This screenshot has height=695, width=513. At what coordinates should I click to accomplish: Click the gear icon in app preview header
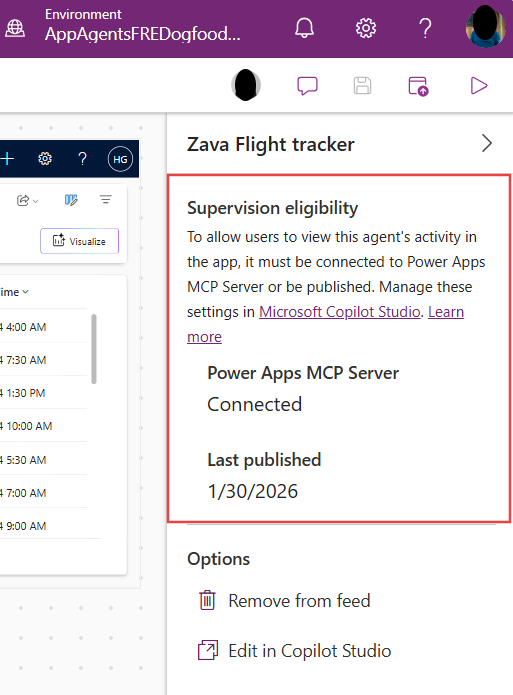click(x=45, y=159)
